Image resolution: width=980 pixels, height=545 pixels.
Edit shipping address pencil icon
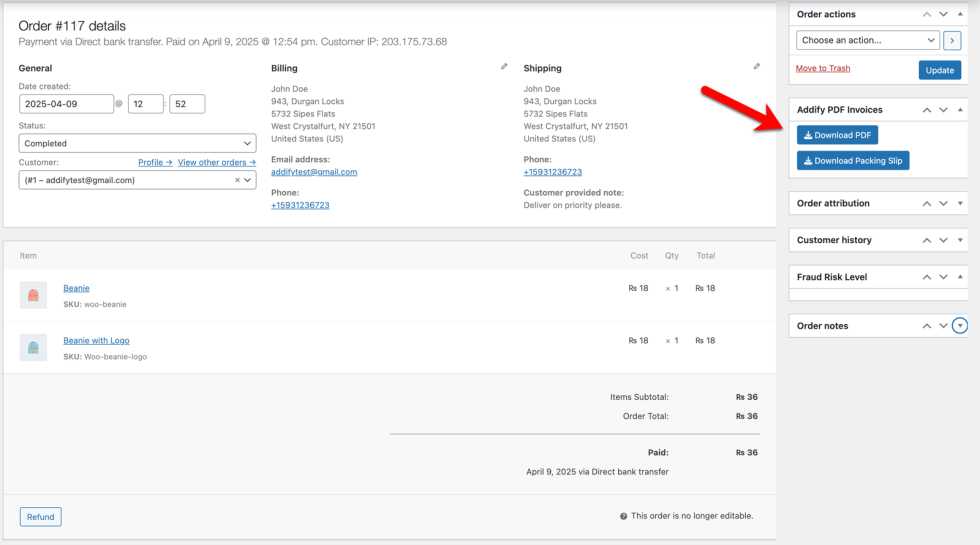757,67
